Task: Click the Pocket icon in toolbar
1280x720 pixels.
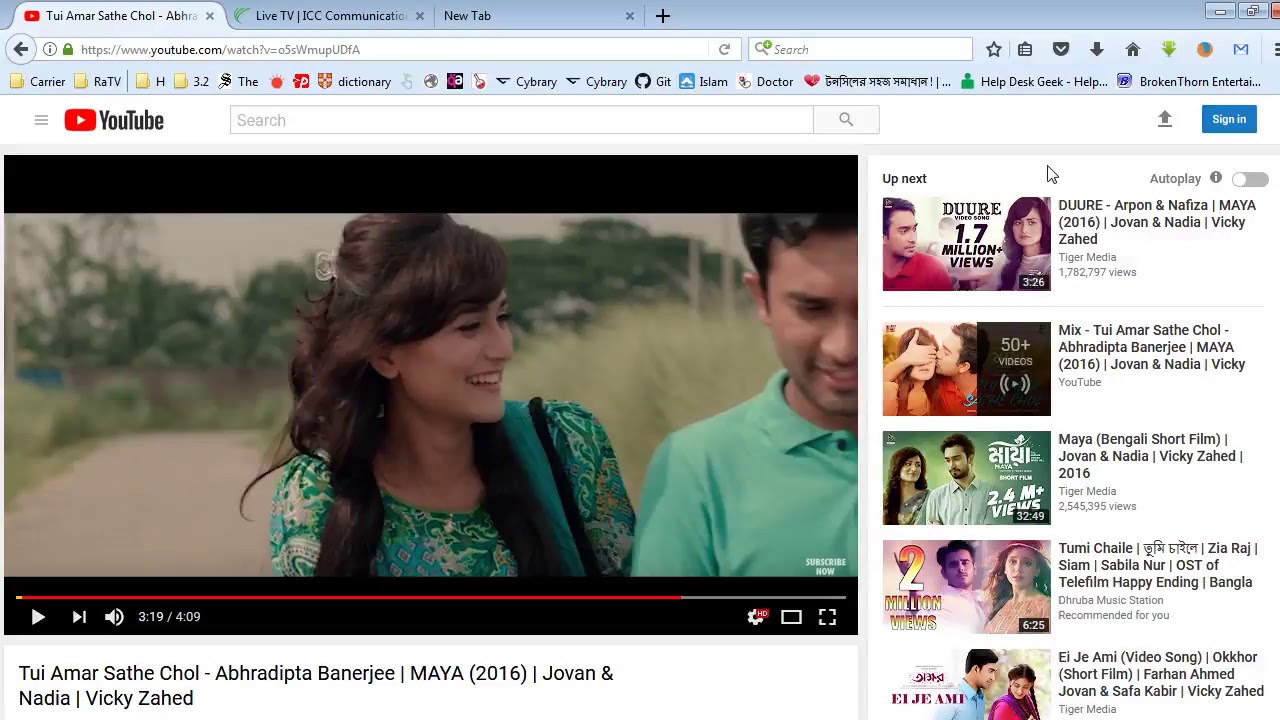Action: pyautogui.click(x=1061, y=49)
